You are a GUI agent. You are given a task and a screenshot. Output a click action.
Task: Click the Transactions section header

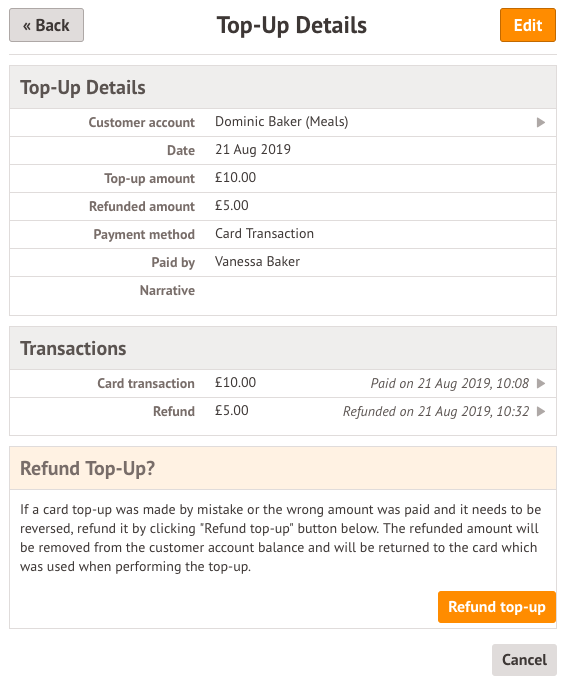283,348
